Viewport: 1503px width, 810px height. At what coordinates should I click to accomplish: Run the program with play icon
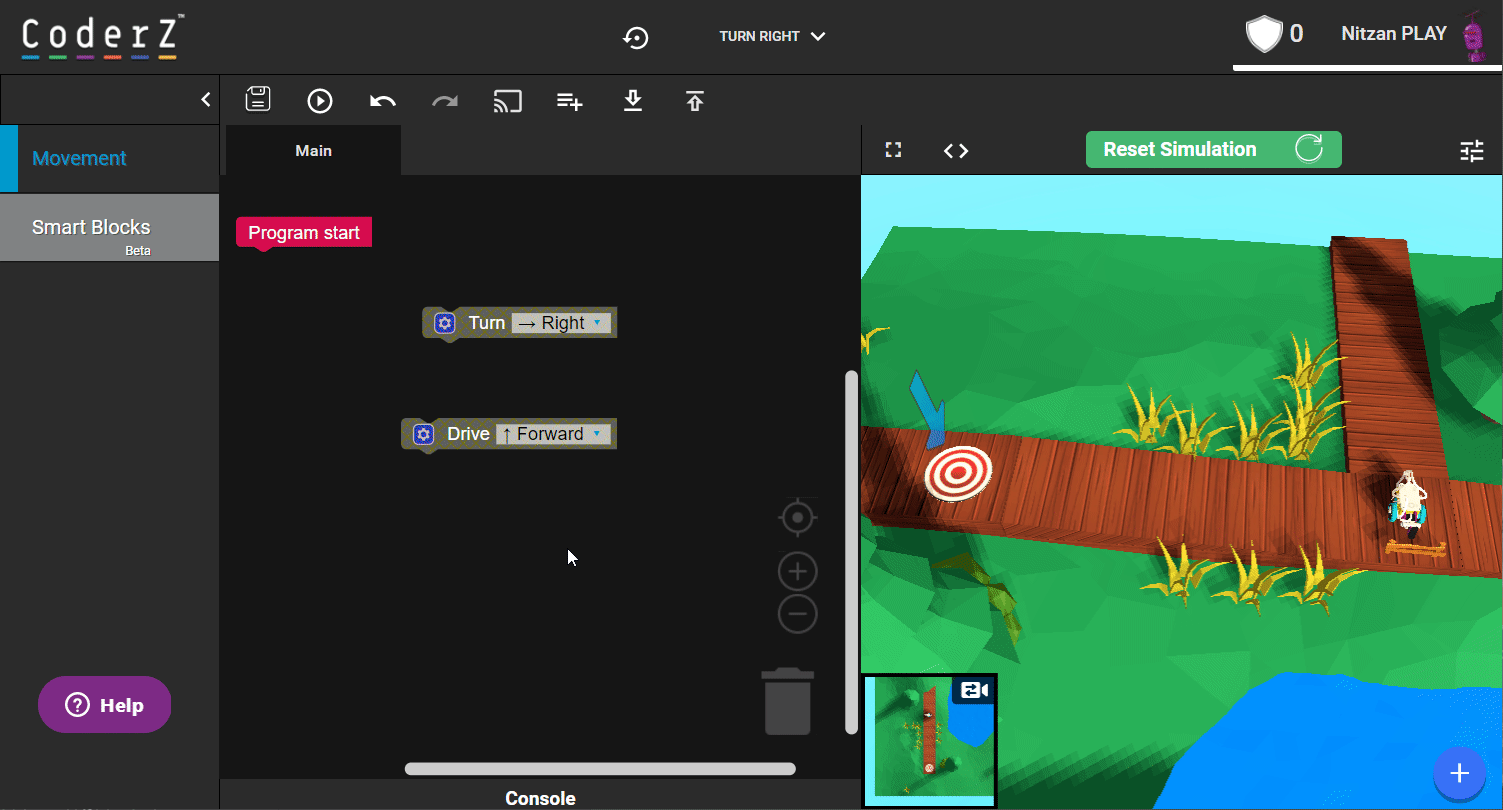tap(320, 100)
